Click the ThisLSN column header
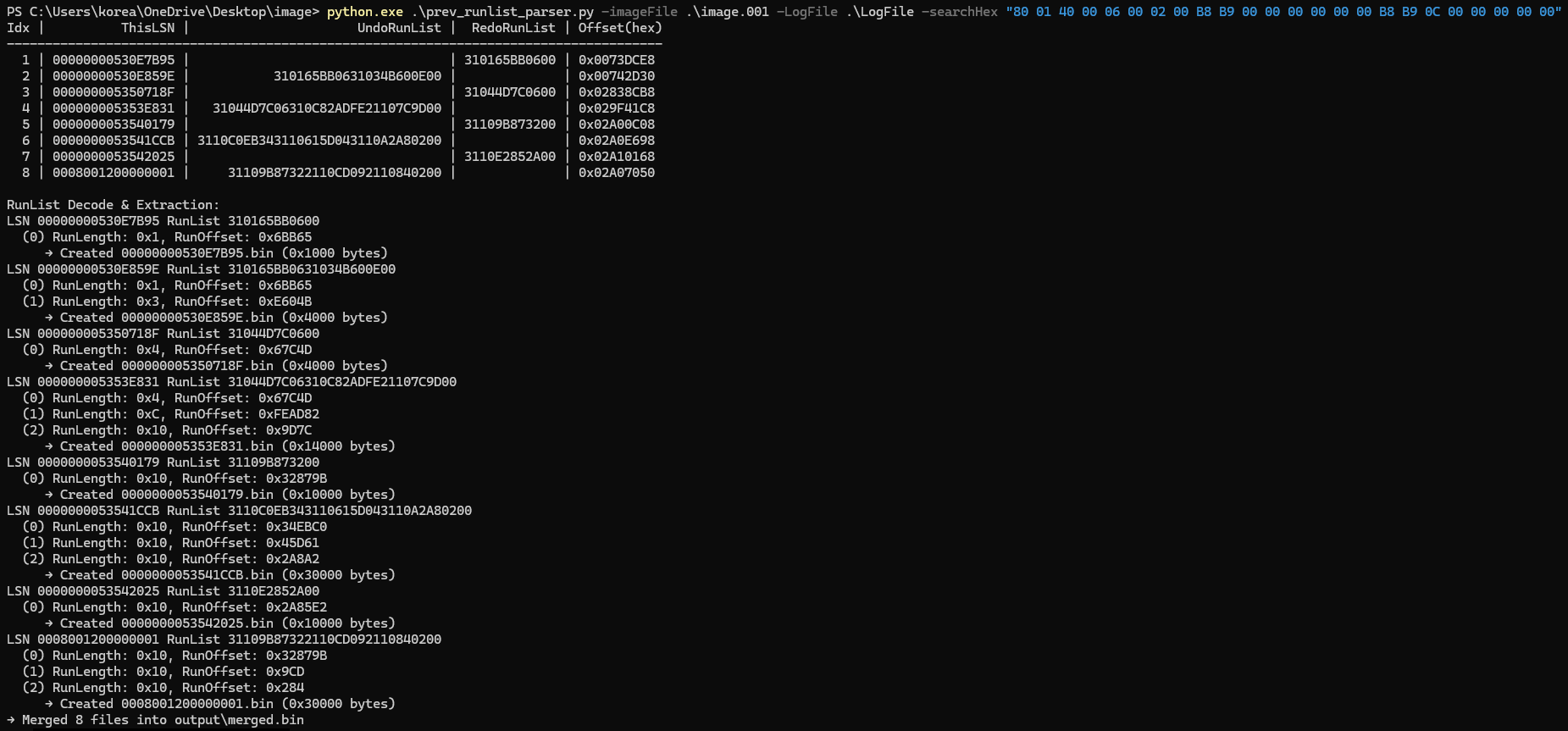1568x731 pixels. 147,28
